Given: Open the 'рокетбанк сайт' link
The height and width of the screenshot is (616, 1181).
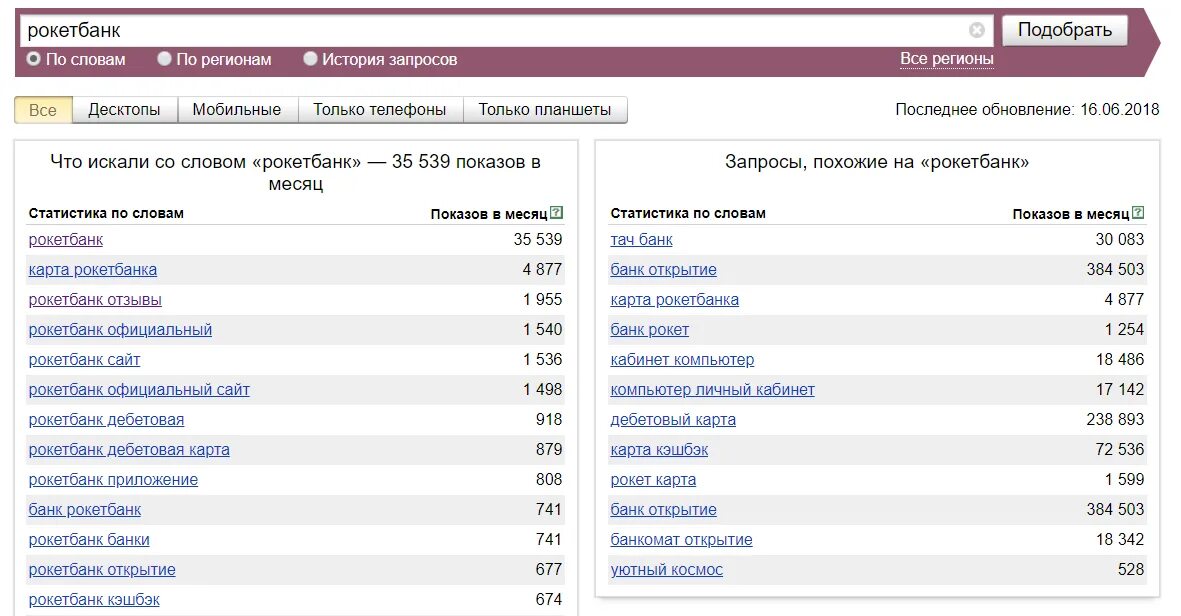Looking at the screenshot, I should (84, 360).
